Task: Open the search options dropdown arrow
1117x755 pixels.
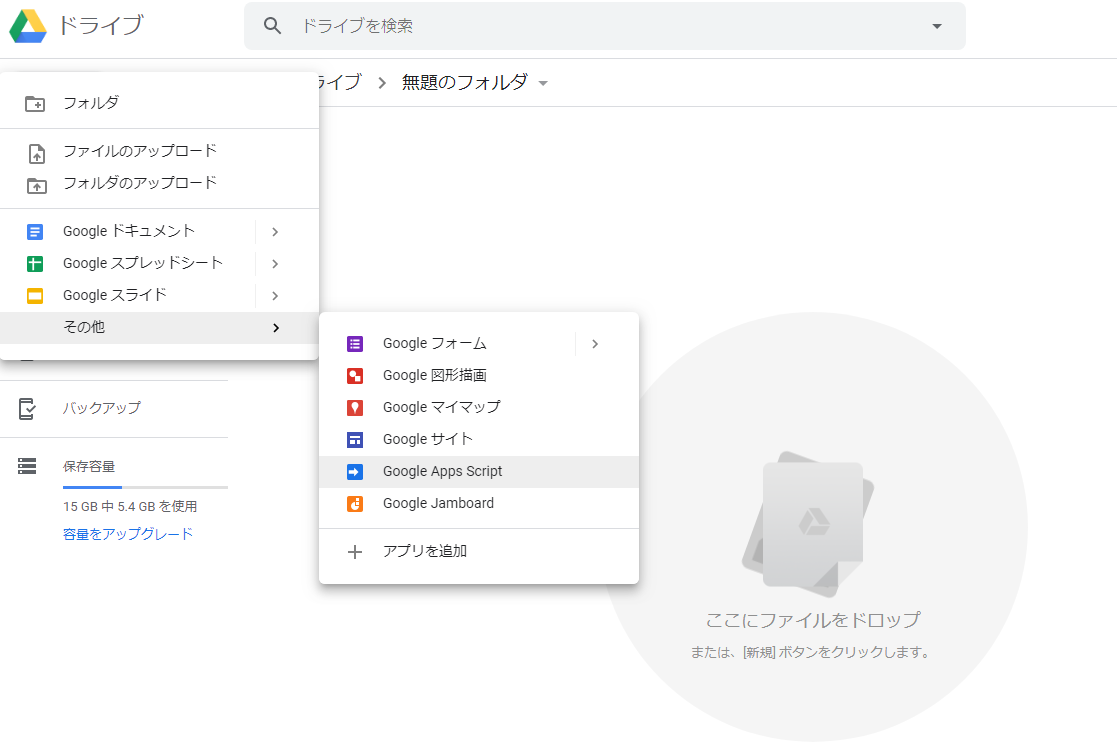Action: tap(937, 26)
